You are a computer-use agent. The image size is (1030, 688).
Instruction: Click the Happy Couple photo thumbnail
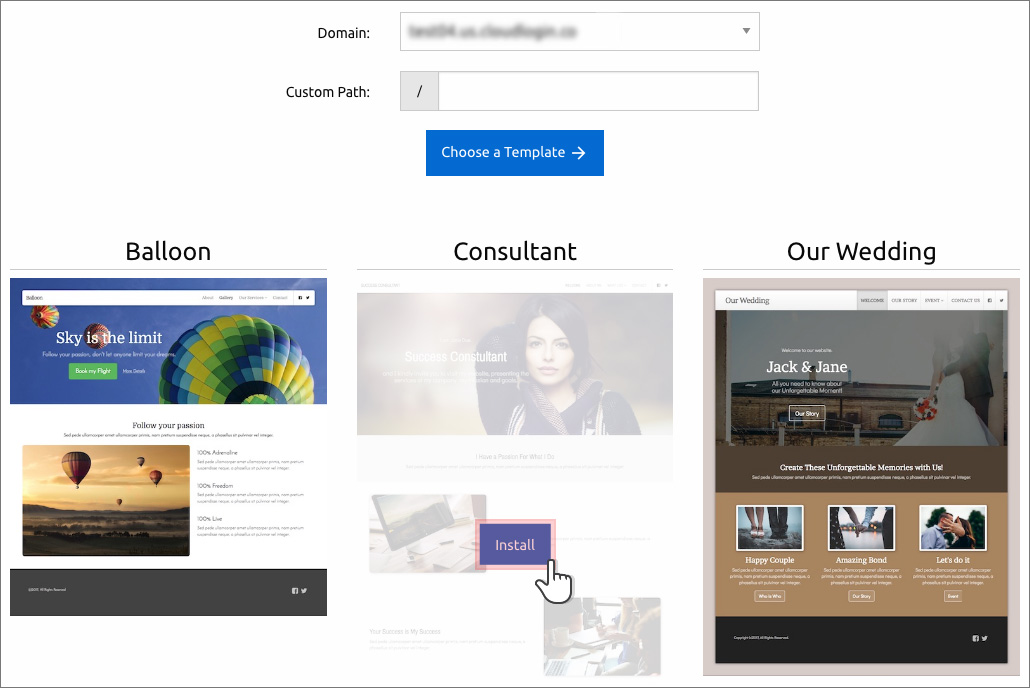[769, 528]
